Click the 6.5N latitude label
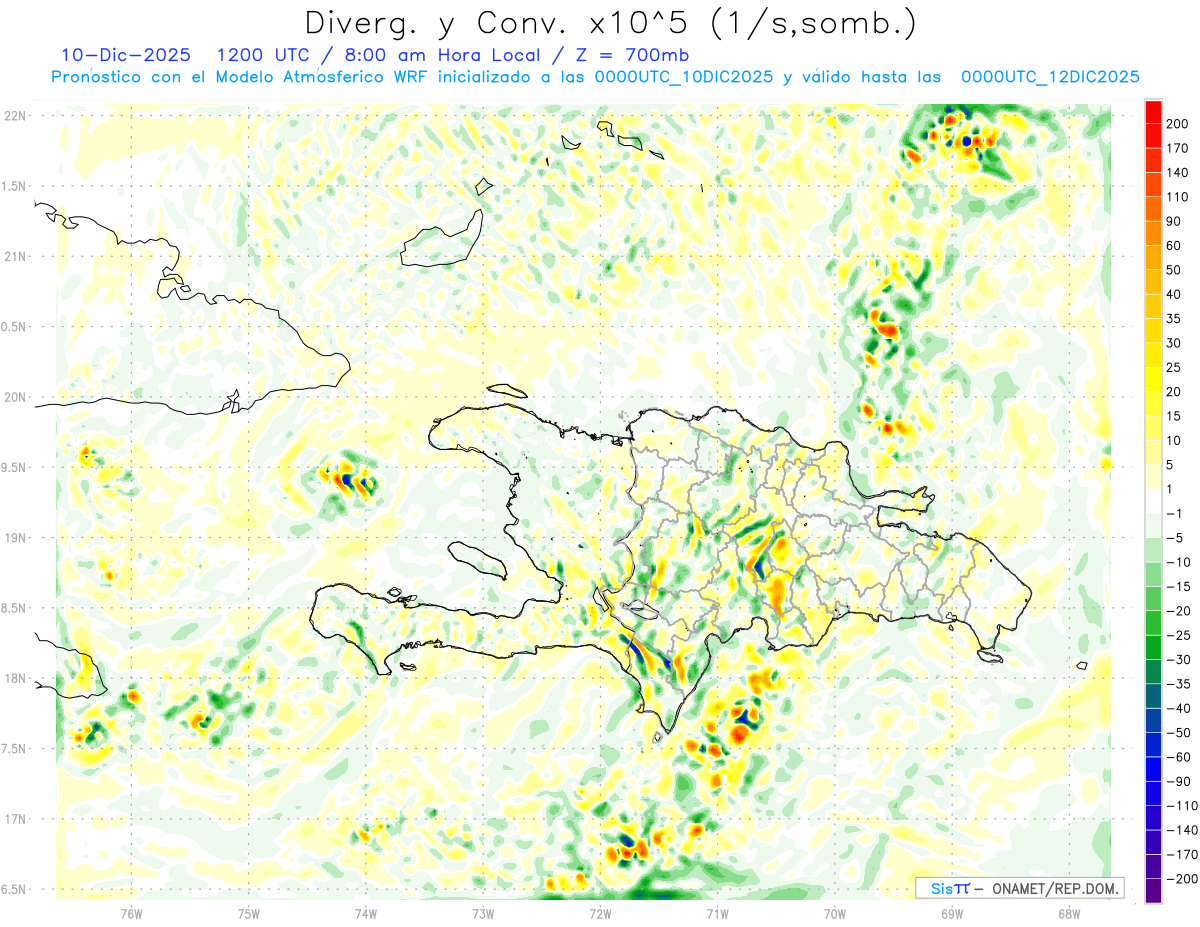This screenshot has width=1200, height=927. coord(15,889)
